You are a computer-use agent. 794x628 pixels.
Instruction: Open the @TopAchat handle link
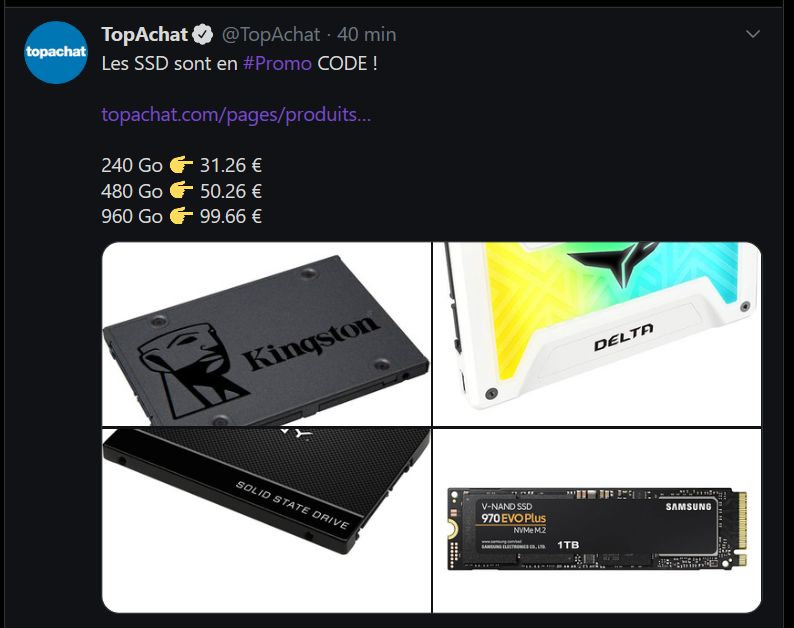coord(271,34)
